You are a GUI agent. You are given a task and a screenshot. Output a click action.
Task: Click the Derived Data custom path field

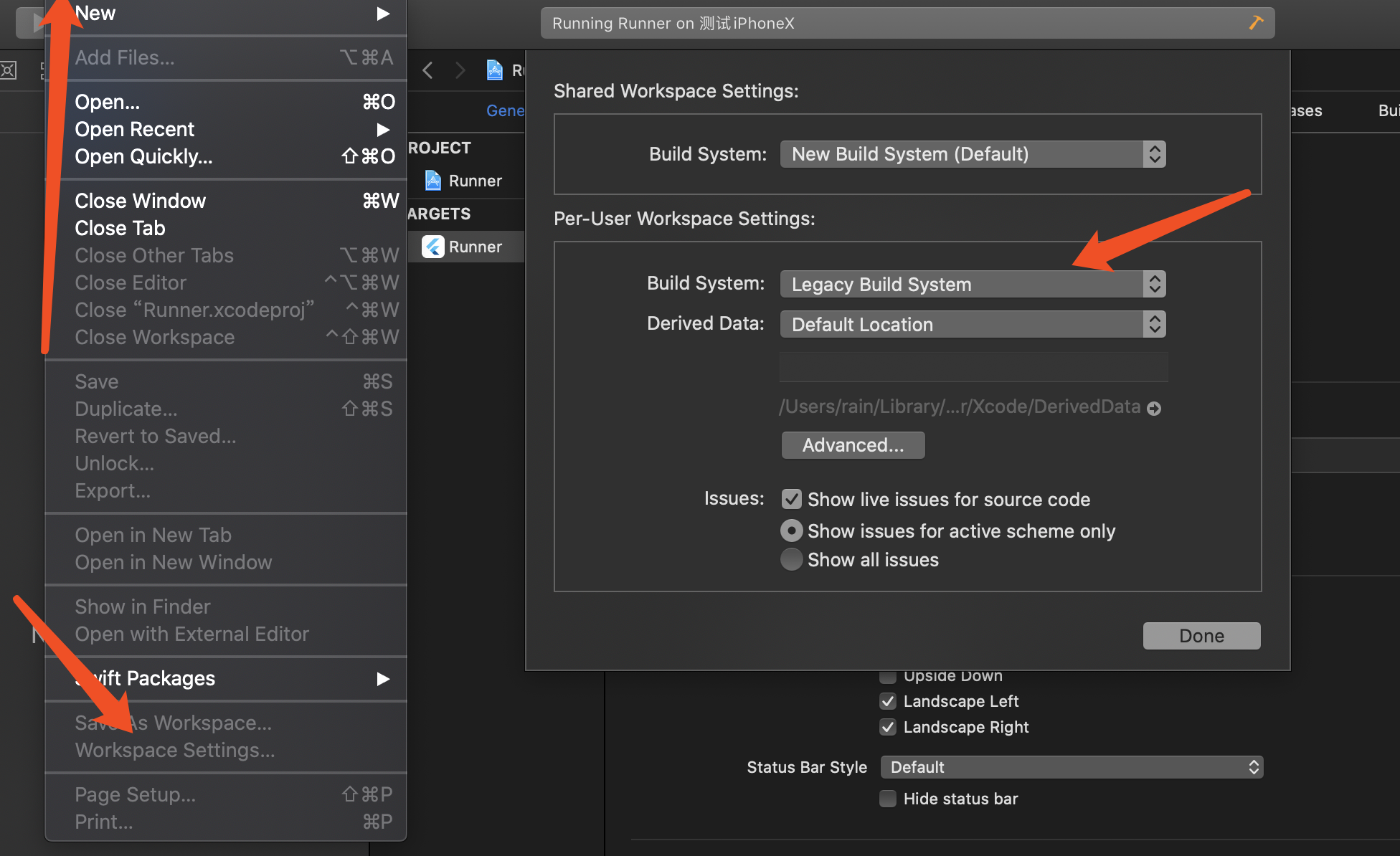[973, 367]
